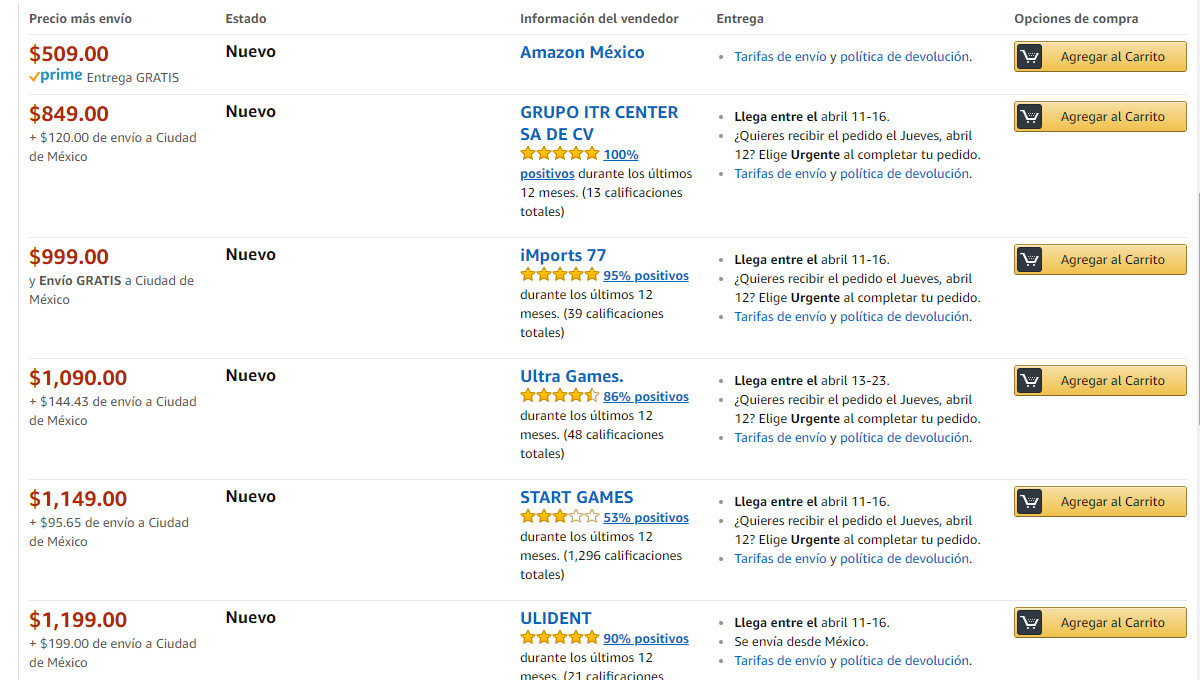Open política de devolución for iMports 77

(x=904, y=317)
